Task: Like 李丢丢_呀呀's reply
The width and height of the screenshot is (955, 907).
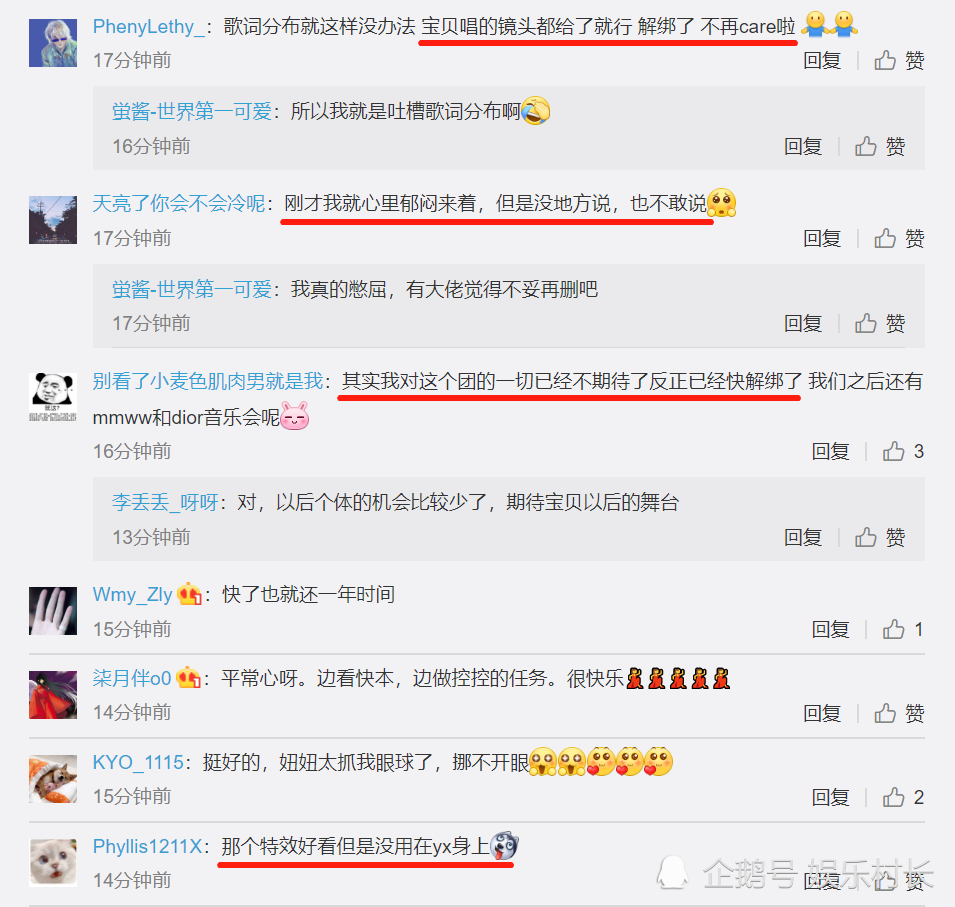Action: 879,537
